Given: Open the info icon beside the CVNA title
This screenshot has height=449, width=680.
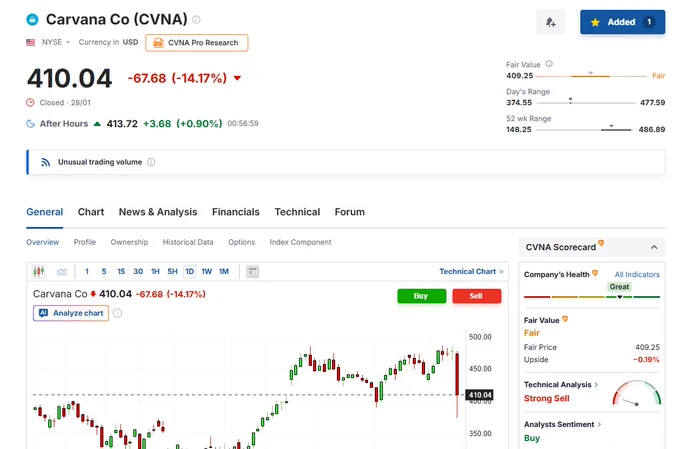Looking at the screenshot, I should click(196, 20).
